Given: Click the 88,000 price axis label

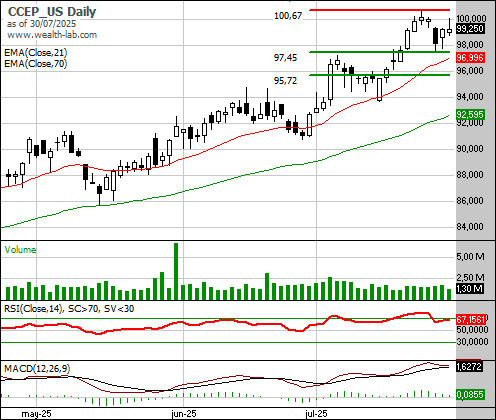Looking at the screenshot, I should click(x=470, y=175).
